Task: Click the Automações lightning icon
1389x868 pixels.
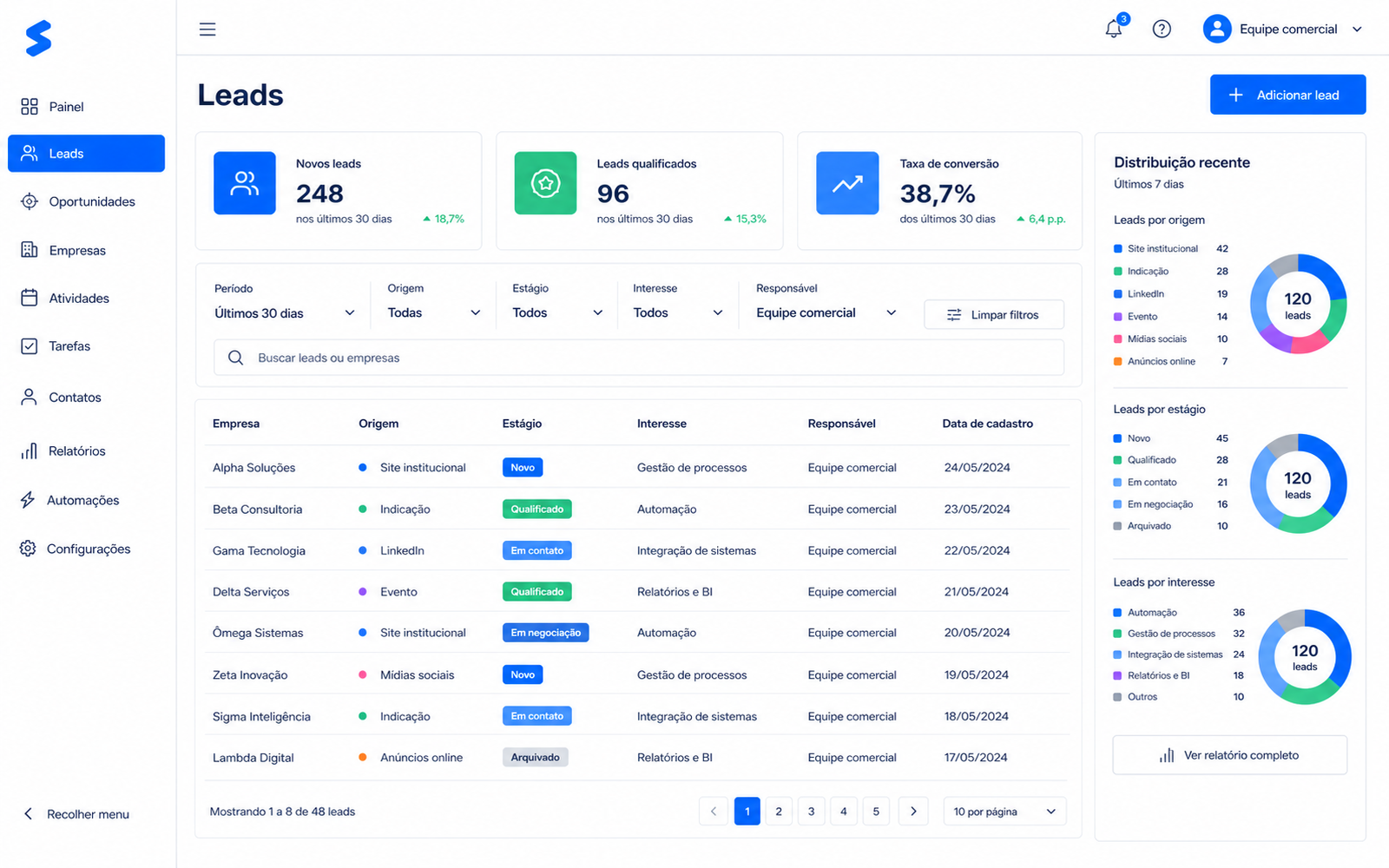Action: pos(29,500)
